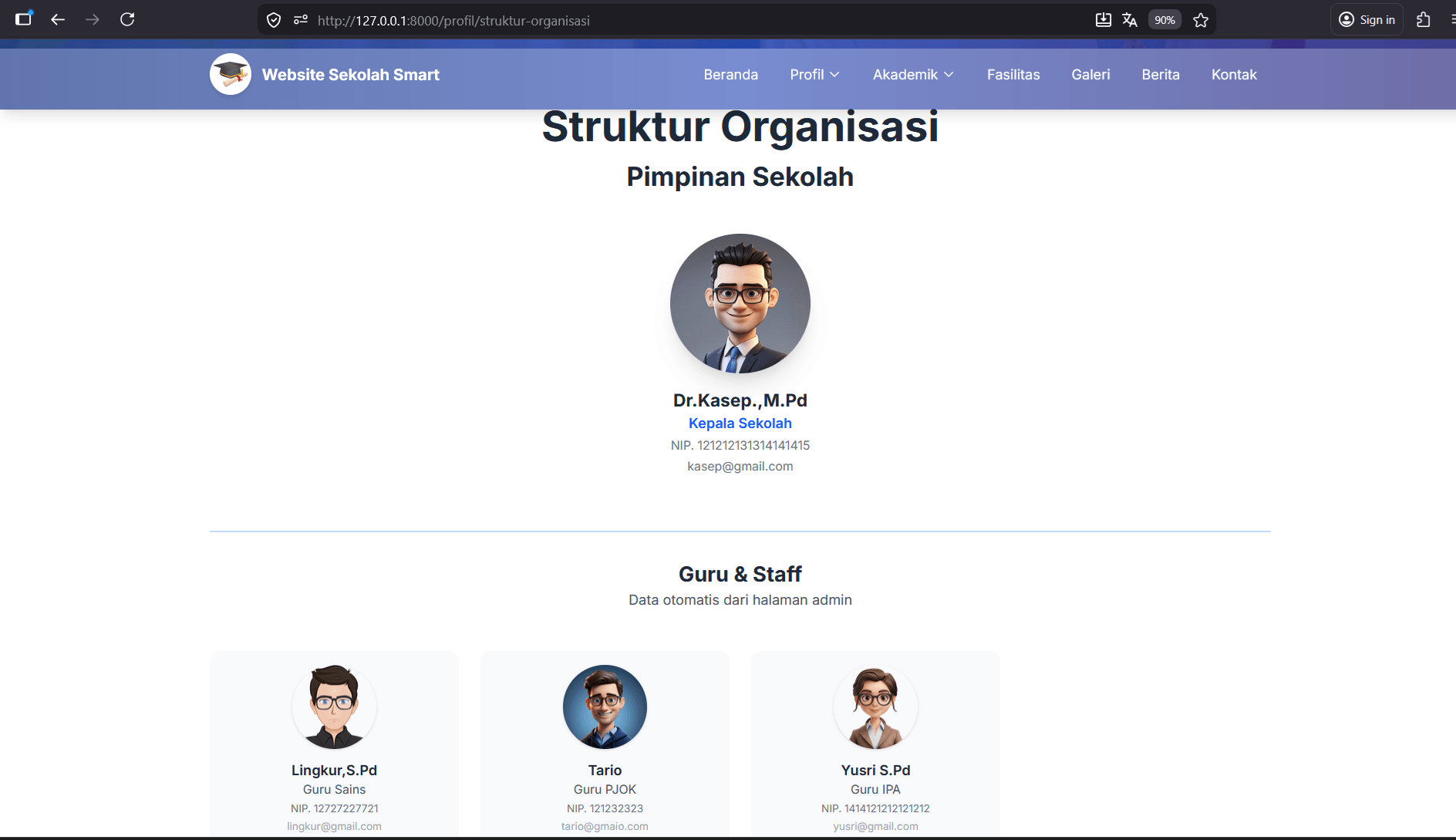The image size is (1456, 840).
Task: Click the name Tario
Action: point(605,771)
